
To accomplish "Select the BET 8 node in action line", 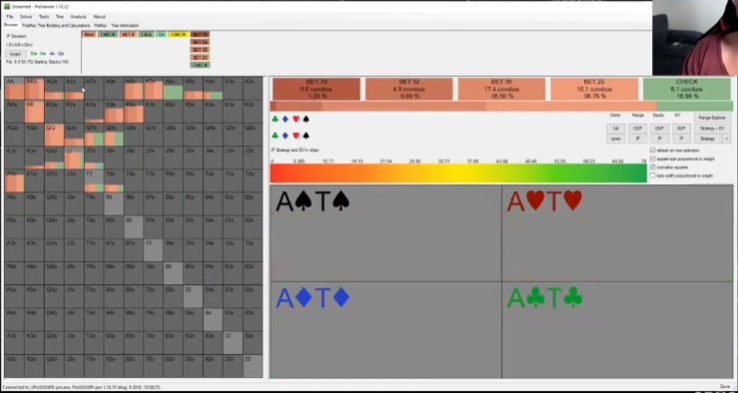I will click(x=128, y=35).
